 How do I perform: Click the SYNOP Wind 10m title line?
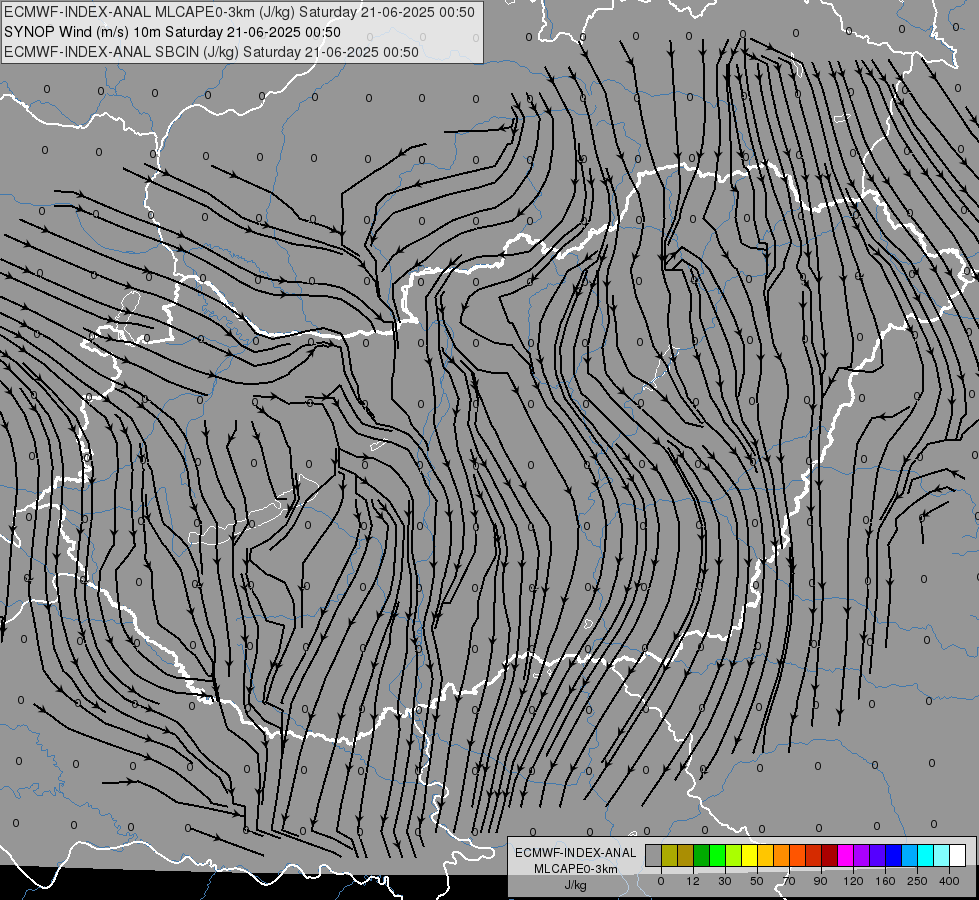(x=172, y=32)
